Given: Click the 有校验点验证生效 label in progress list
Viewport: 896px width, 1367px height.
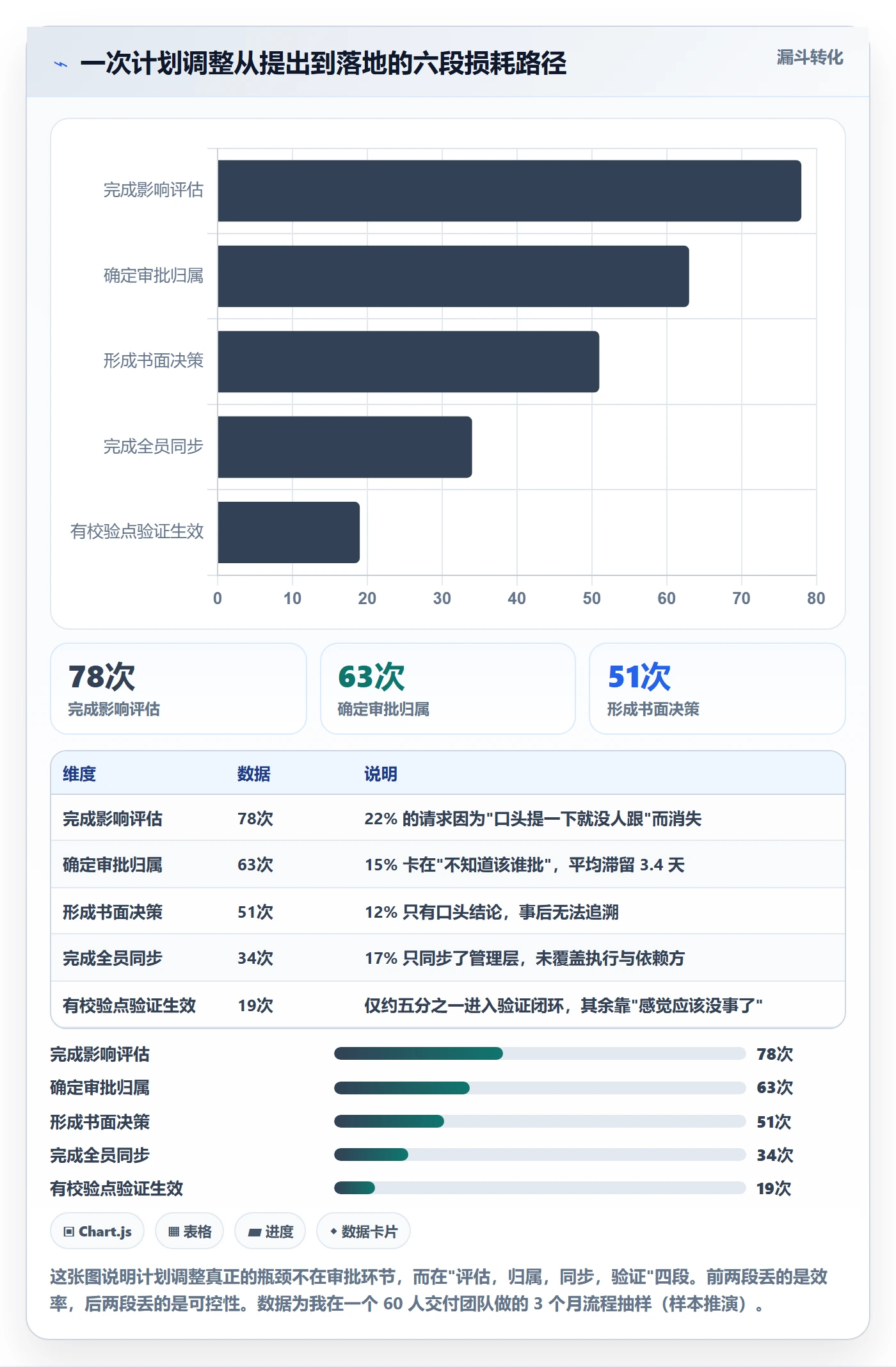Looking at the screenshot, I should (116, 1188).
